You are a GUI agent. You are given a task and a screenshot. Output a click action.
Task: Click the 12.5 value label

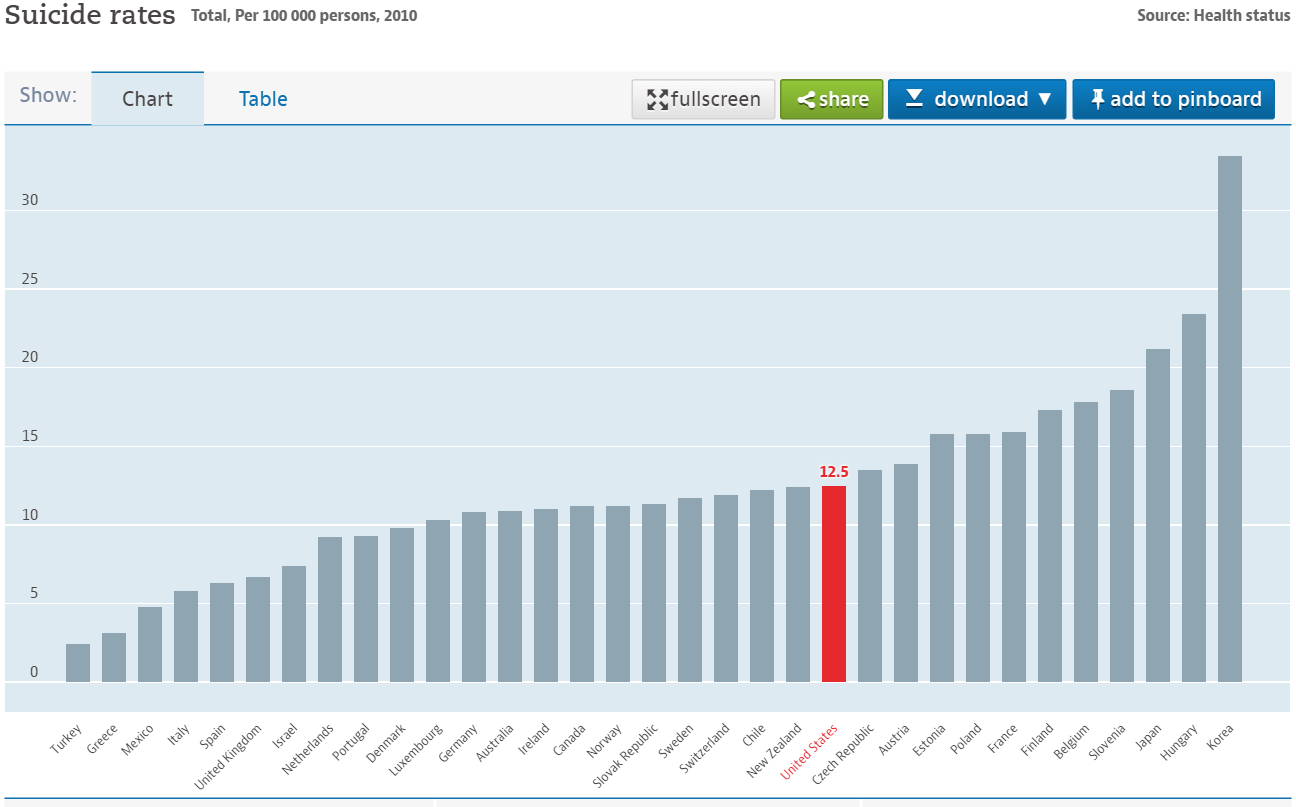point(834,472)
